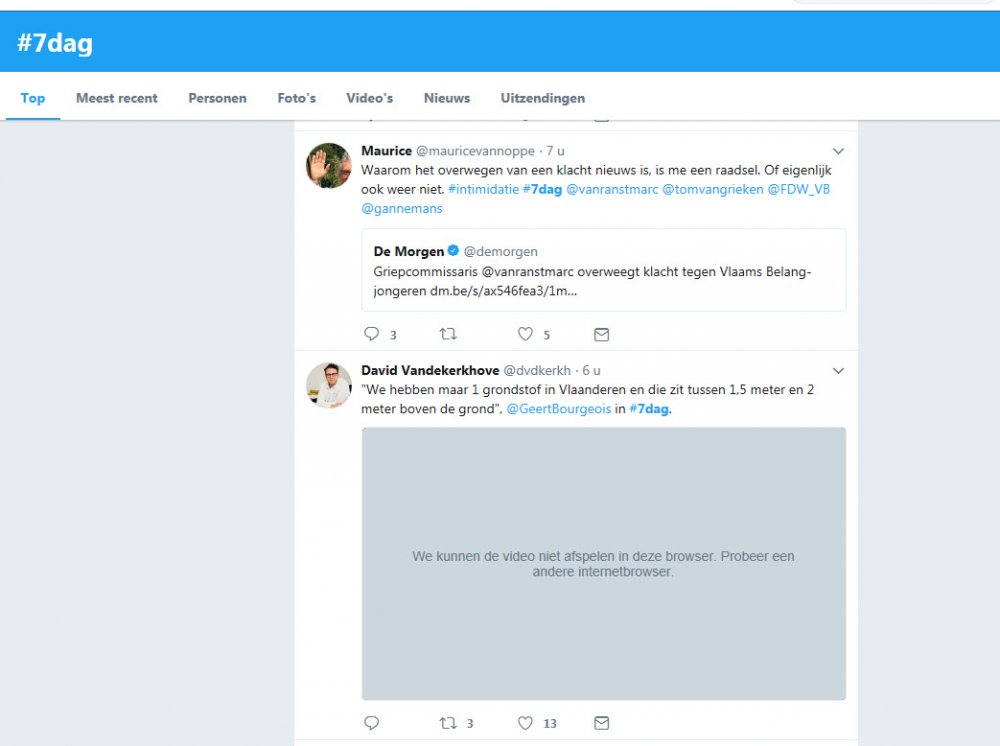Expand options menu on David Vandekerkhove's tweet
The width and height of the screenshot is (1000, 746).
[x=838, y=371]
